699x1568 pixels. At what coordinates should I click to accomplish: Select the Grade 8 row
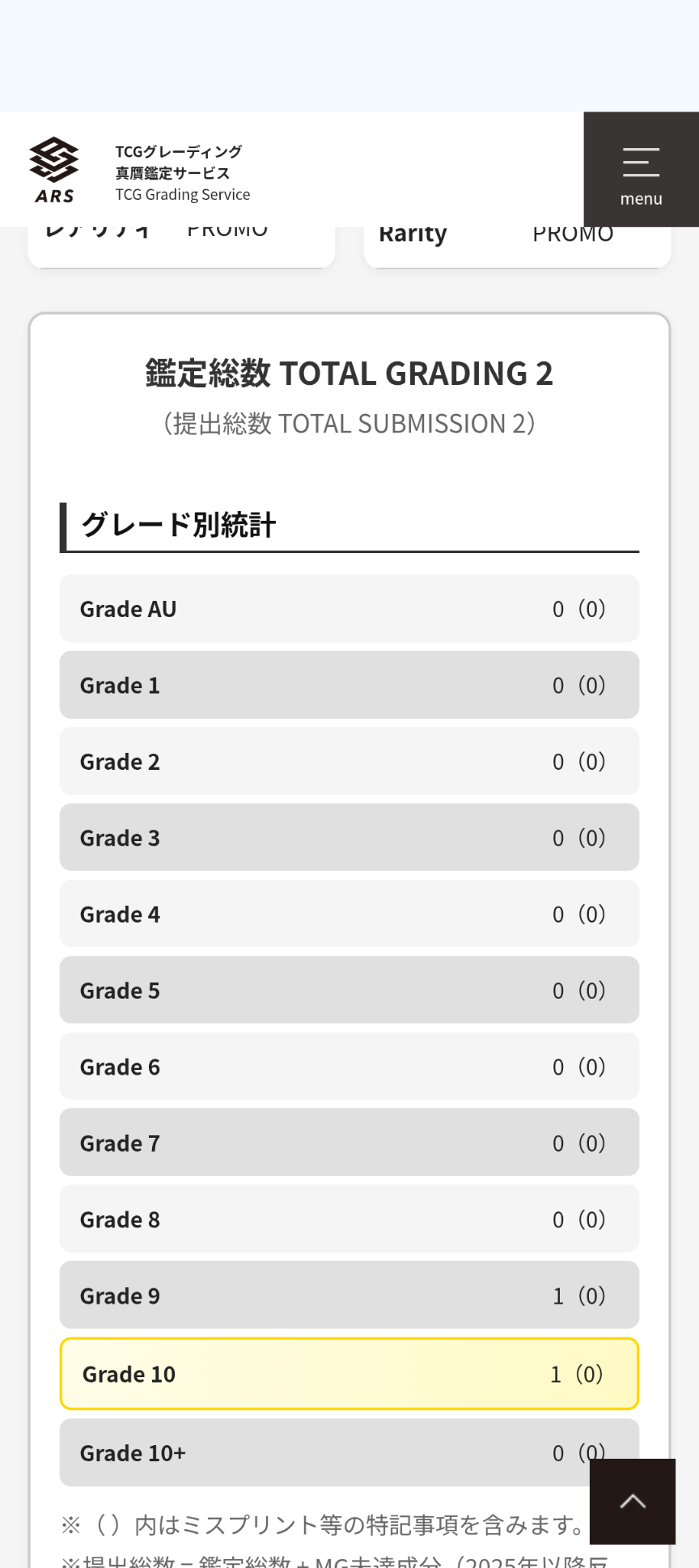point(349,1219)
